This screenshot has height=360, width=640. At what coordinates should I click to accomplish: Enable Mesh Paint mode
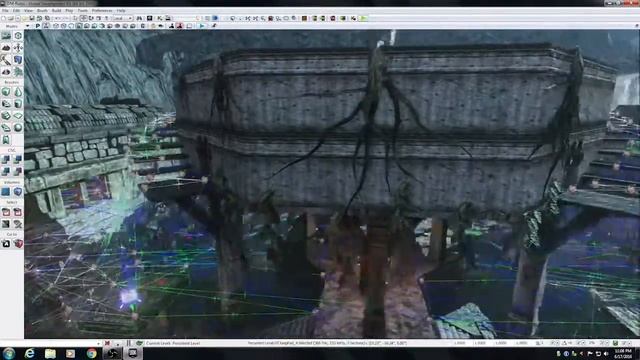pyautogui.click(x=6, y=60)
